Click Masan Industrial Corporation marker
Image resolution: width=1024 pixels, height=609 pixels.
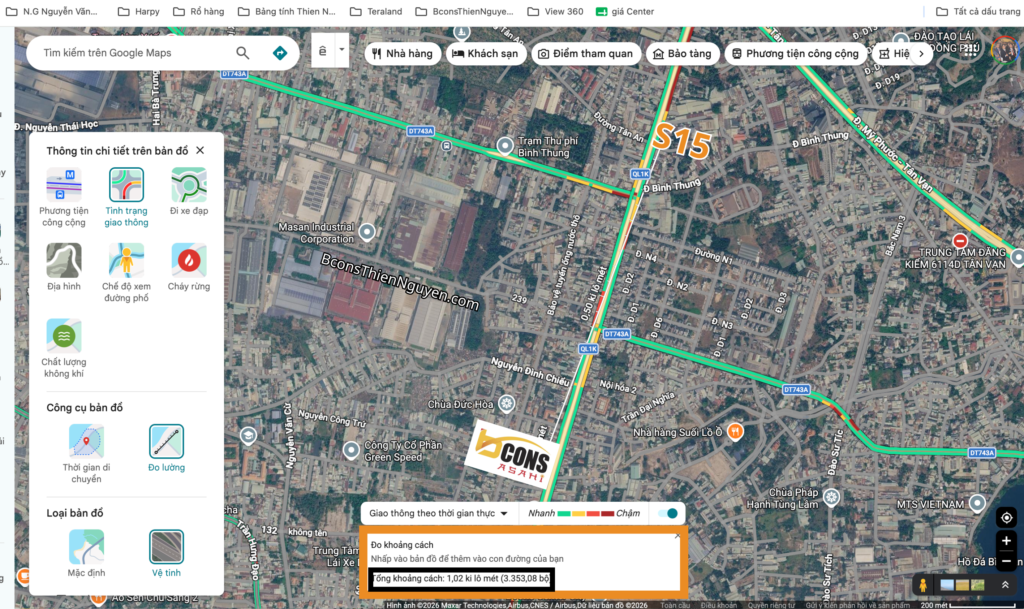[367, 232]
